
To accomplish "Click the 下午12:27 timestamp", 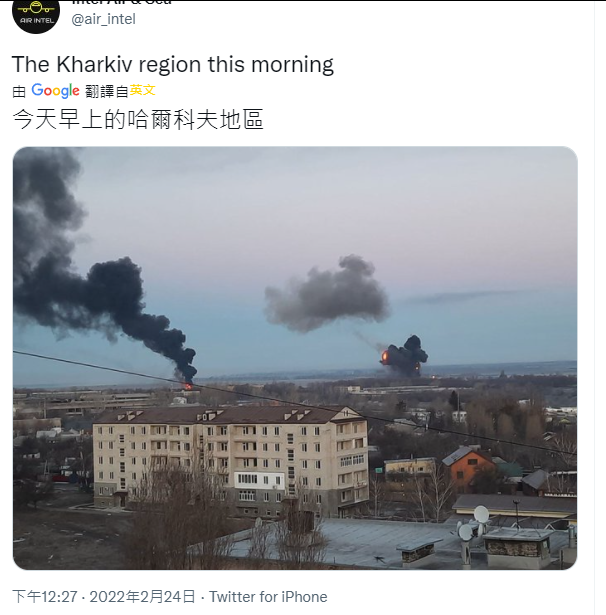I will pyautogui.click(x=45, y=597).
